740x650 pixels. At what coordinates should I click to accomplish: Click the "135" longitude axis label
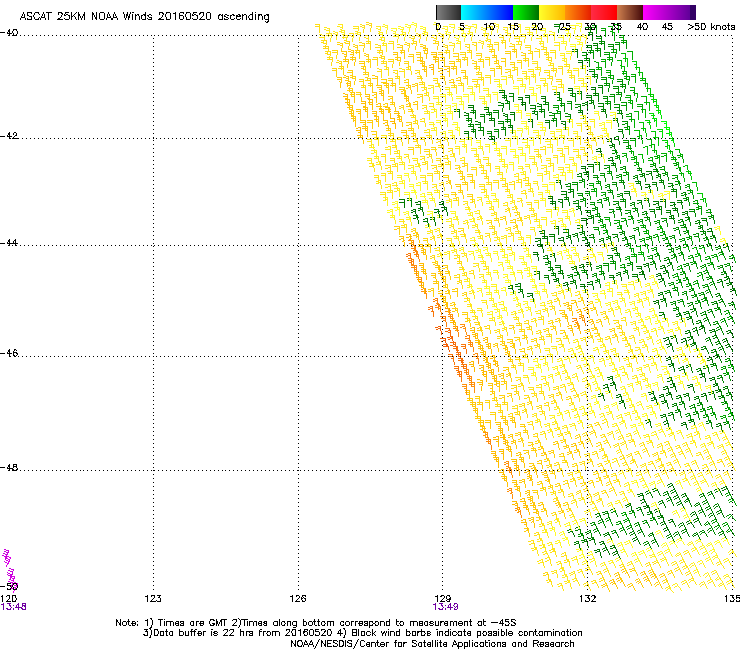(732, 599)
